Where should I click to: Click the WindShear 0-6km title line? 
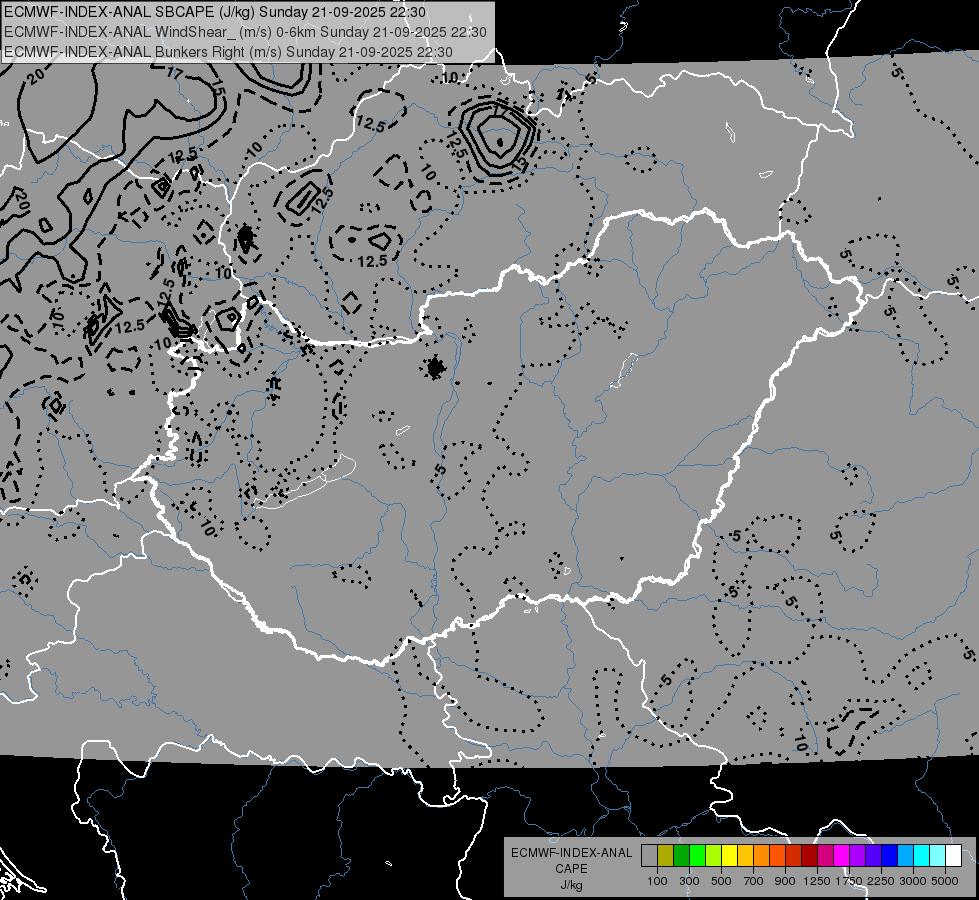(245, 32)
